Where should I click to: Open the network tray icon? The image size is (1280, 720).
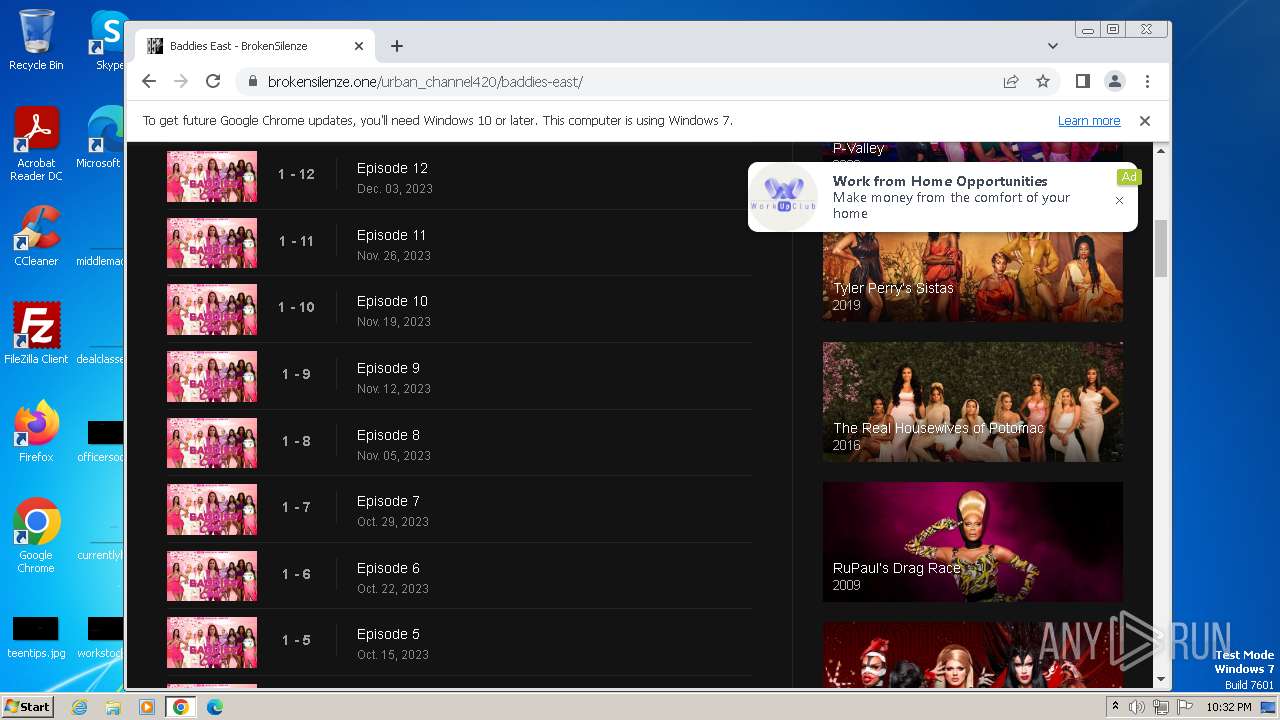click(1161, 707)
